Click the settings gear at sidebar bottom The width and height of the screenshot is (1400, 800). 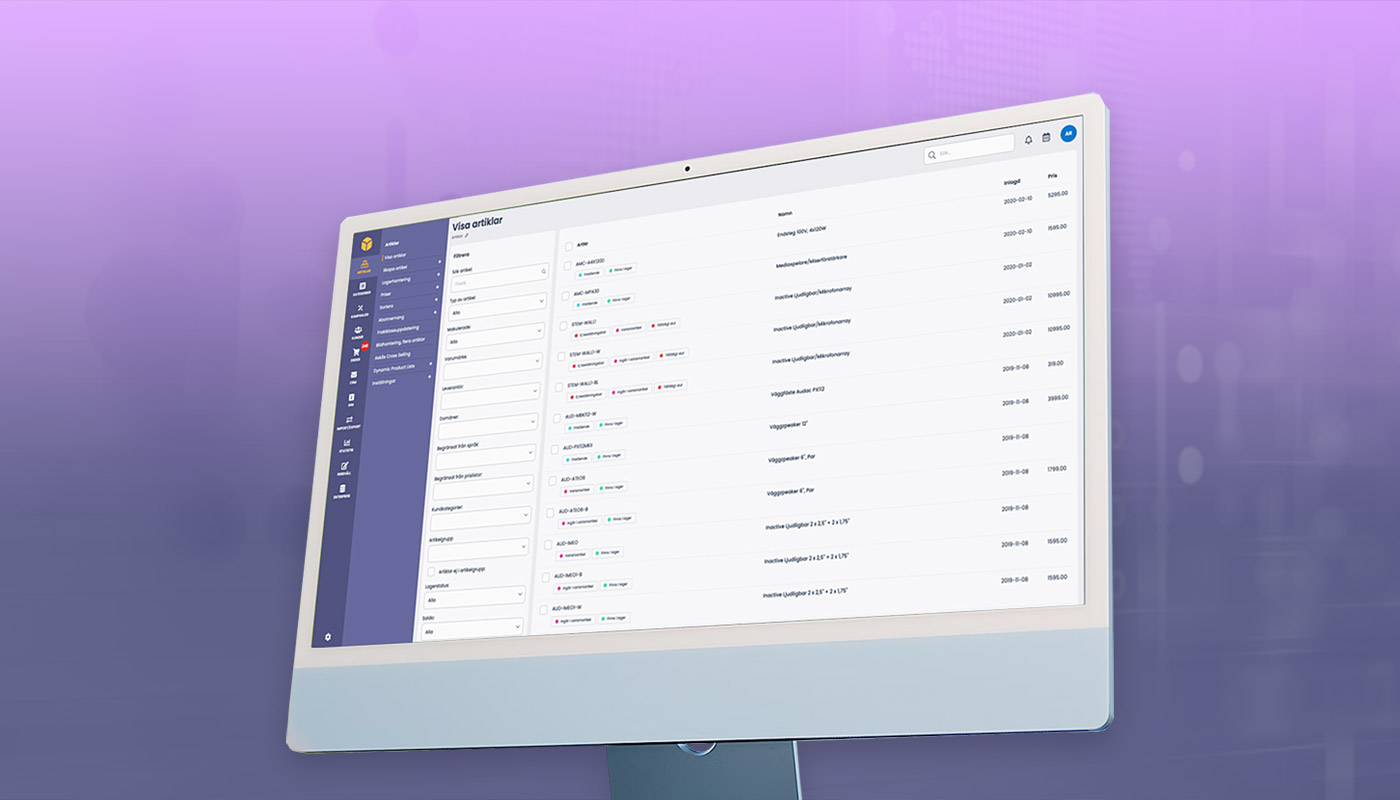pos(327,636)
